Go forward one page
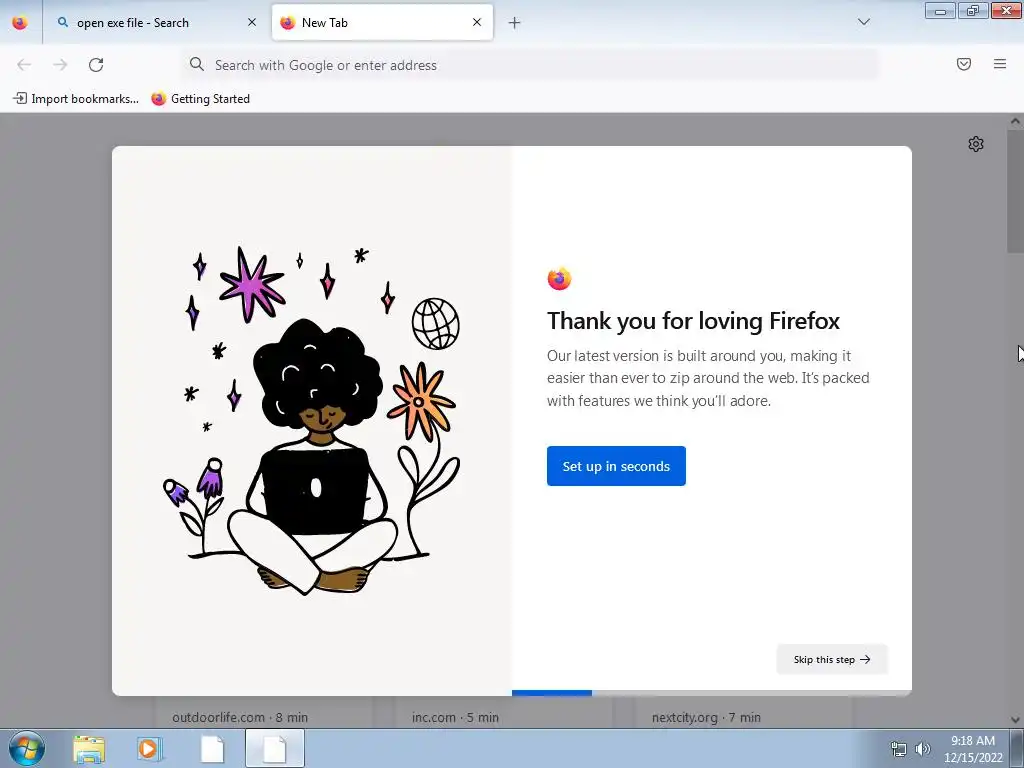Image resolution: width=1024 pixels, height=768 pixels. [x=60, y=65]
